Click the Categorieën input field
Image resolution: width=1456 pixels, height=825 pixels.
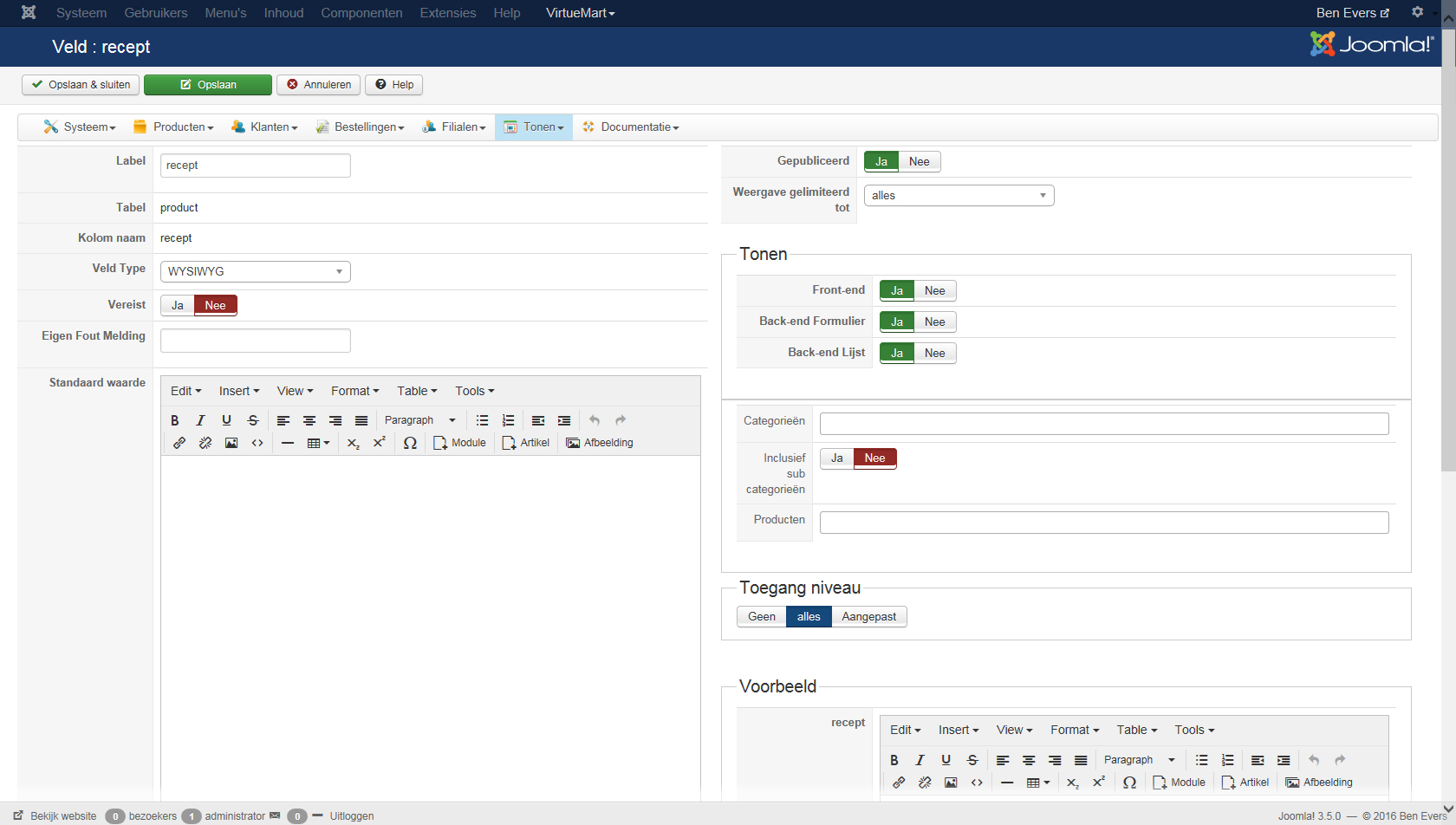click(x=1104, y=424)
